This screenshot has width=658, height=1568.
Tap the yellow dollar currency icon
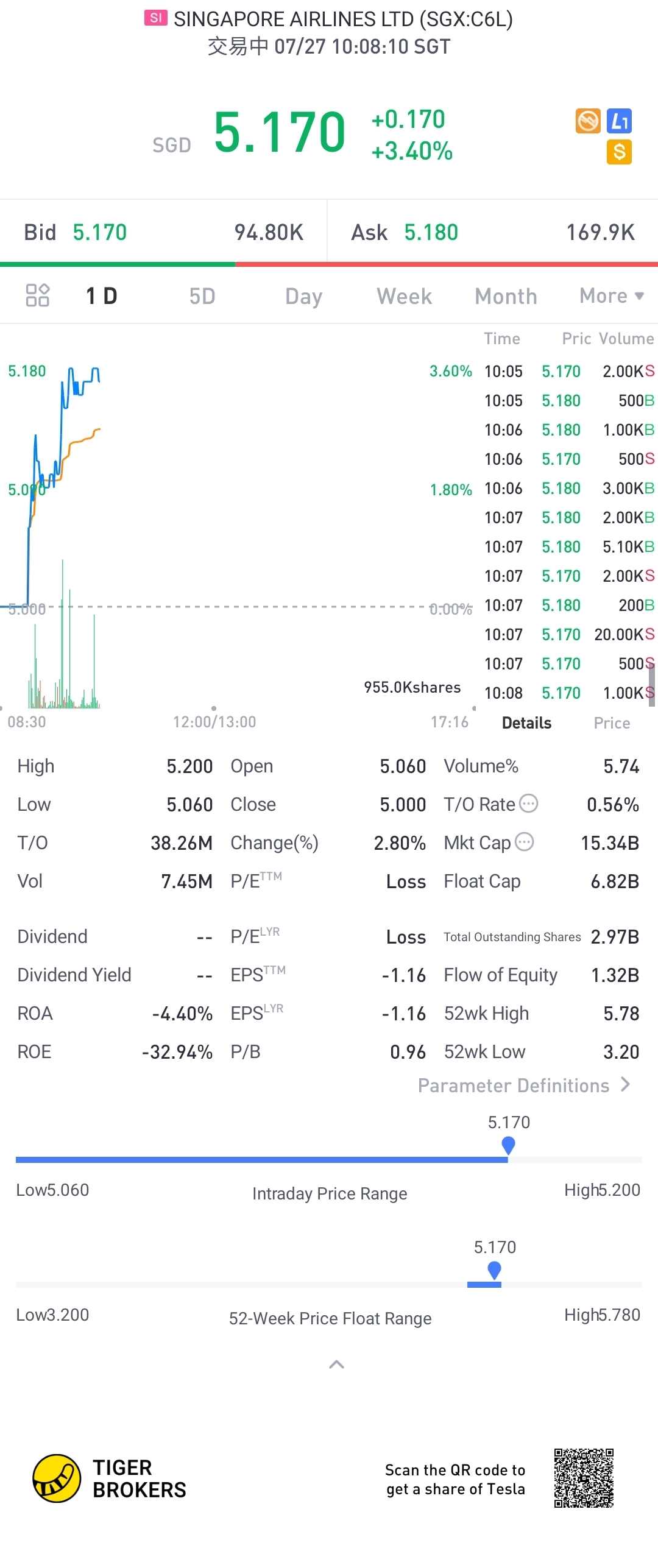point(619,152)
